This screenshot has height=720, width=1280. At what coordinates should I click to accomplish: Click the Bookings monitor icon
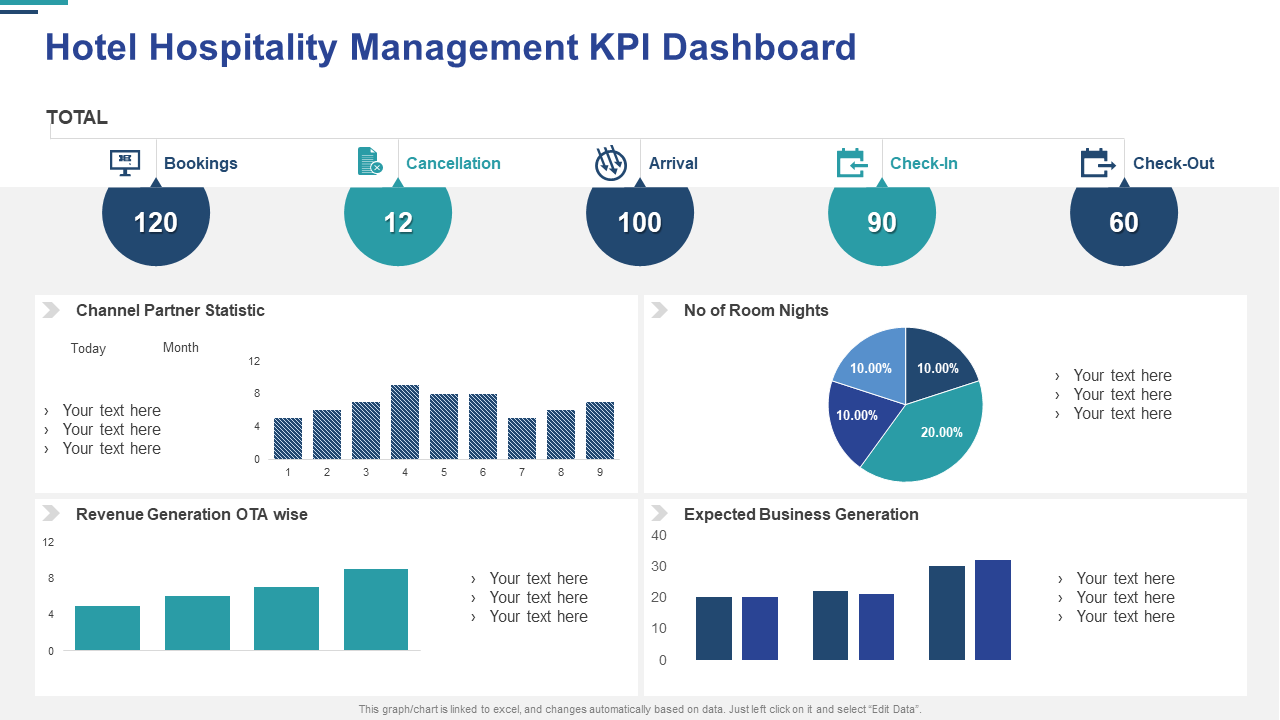(x=124, y=163)
